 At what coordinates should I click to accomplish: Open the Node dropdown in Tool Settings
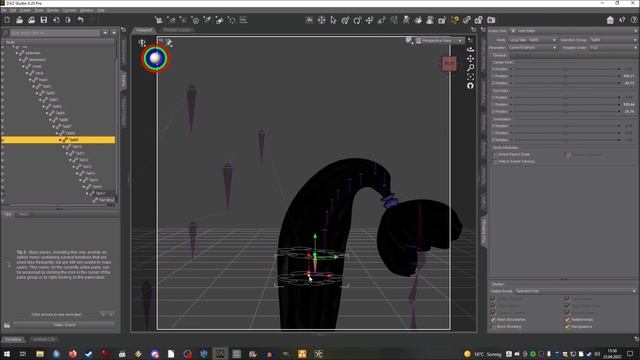tap(532, 40)
